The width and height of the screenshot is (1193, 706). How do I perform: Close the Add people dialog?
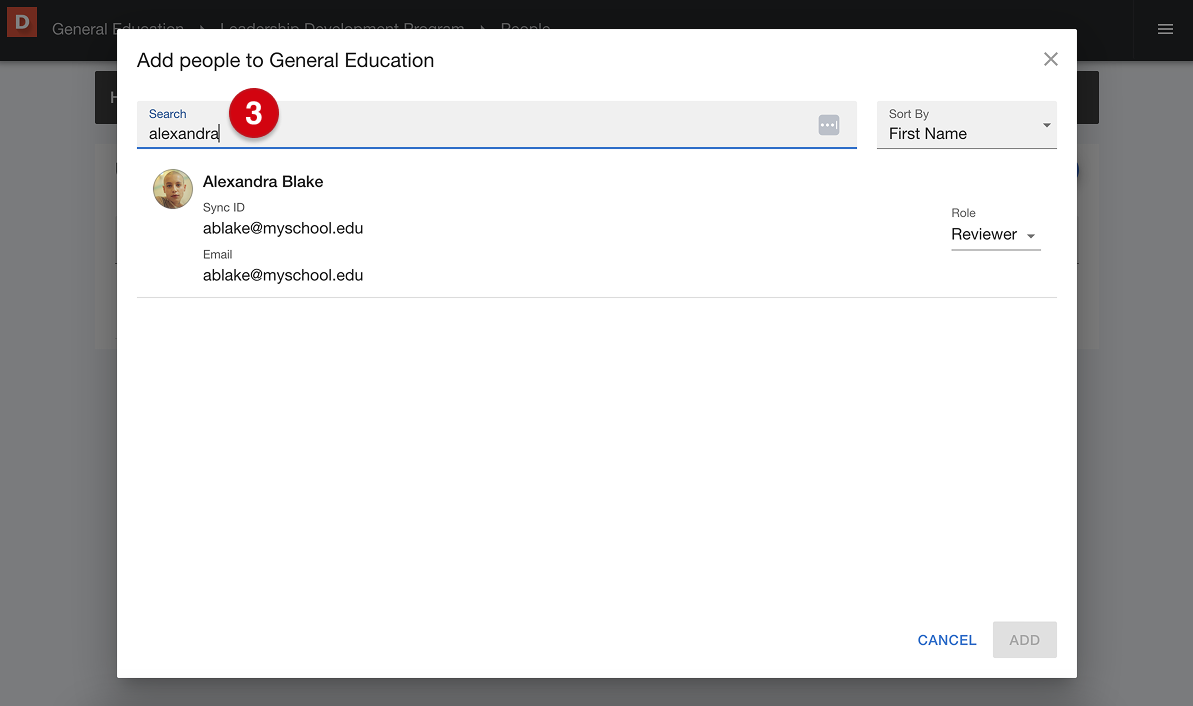[1051, 59]
